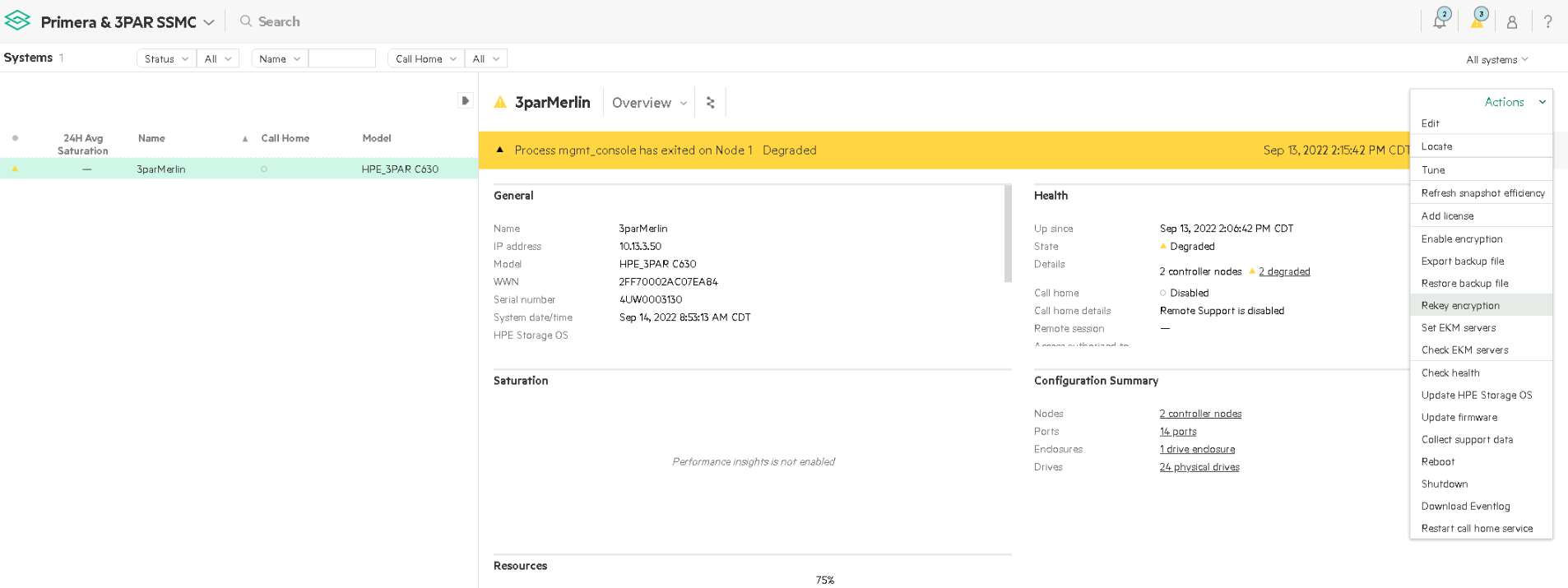
Task: Open the Status value All dropdown
Action: [x=218, y=58]
